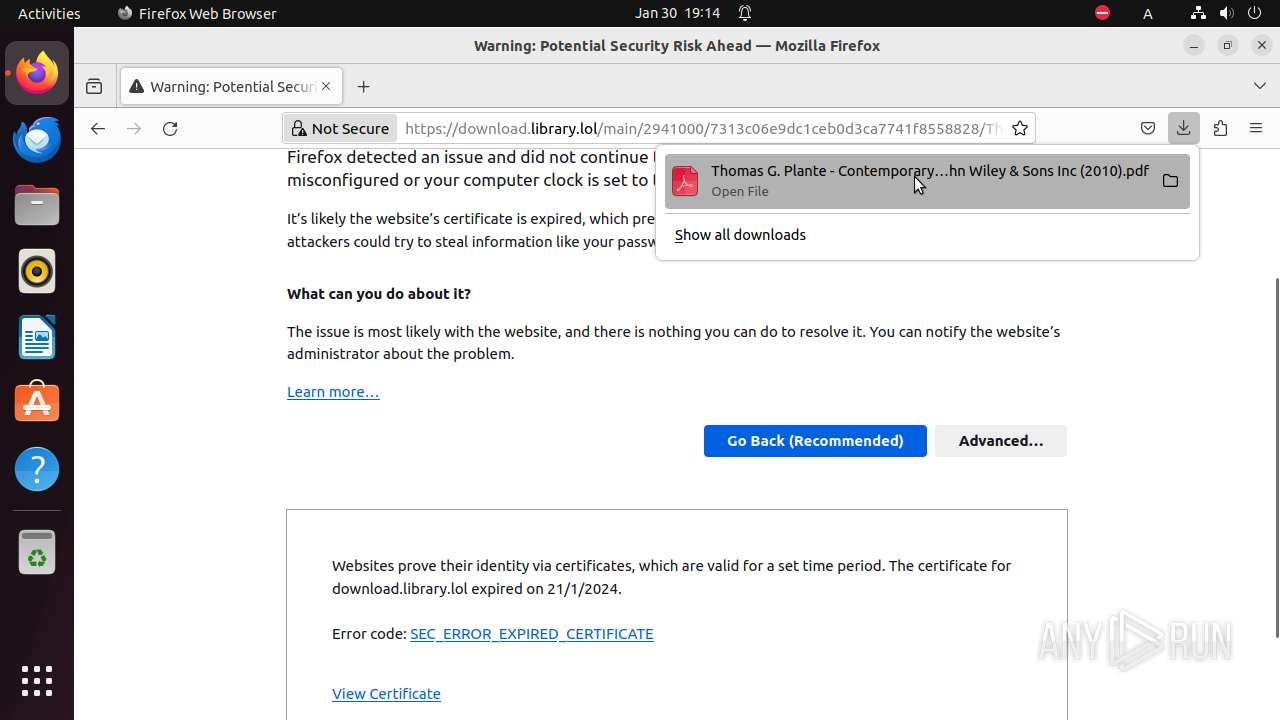The width and height of the screenshot is (1280, 720).
Task: Open Firefox Web Browser app menu
Action: tap(197, 13)
